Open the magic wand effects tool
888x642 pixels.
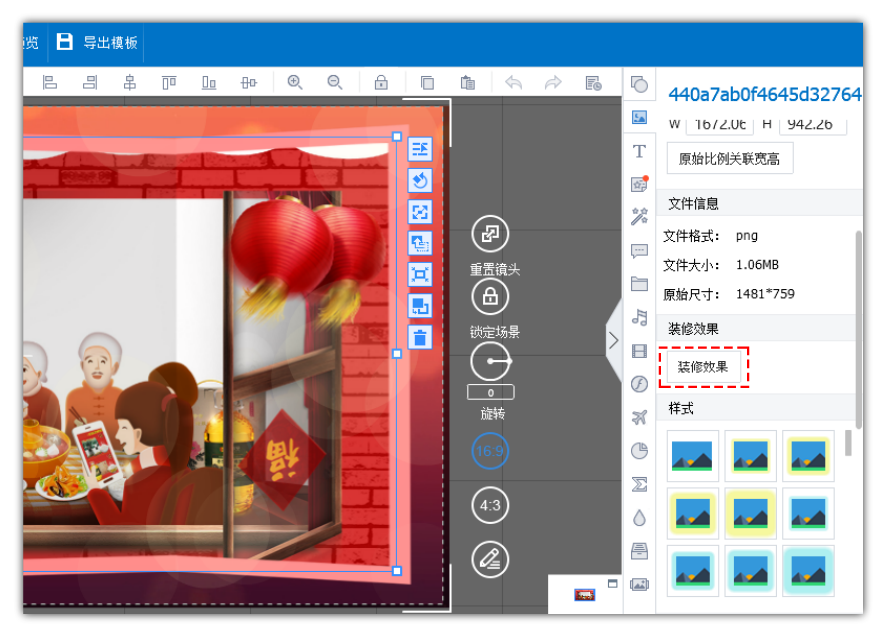(x=639, y=216)
